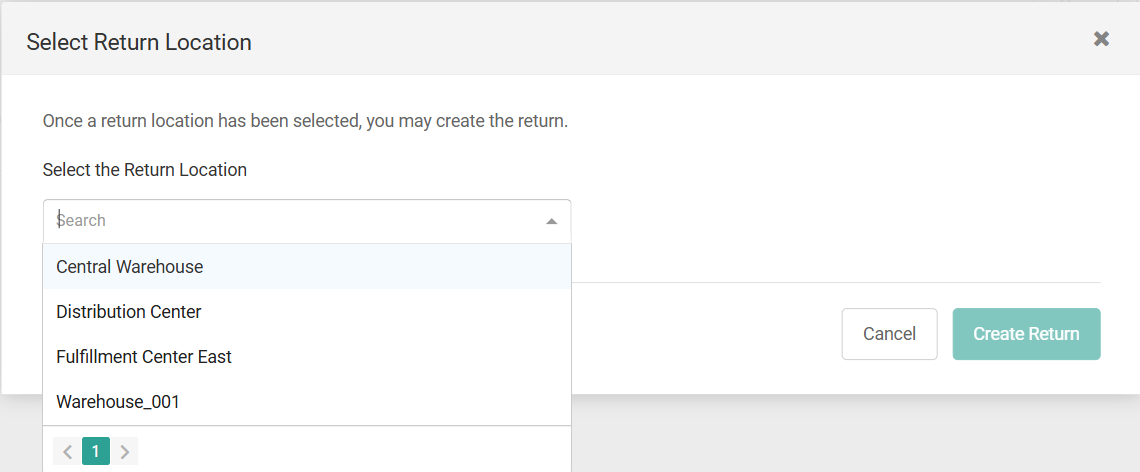This screenshot has width=1140, height=472.
Task: Click the pagination strip beside the page arrows
Action: (350, 452)
